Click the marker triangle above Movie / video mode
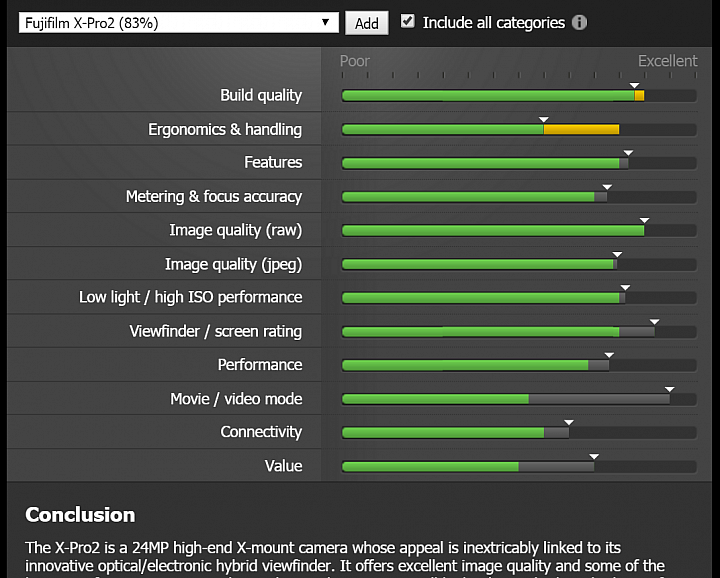Viewport: 720px width, 578px height. pyautogui.click(x=669, y=389)
